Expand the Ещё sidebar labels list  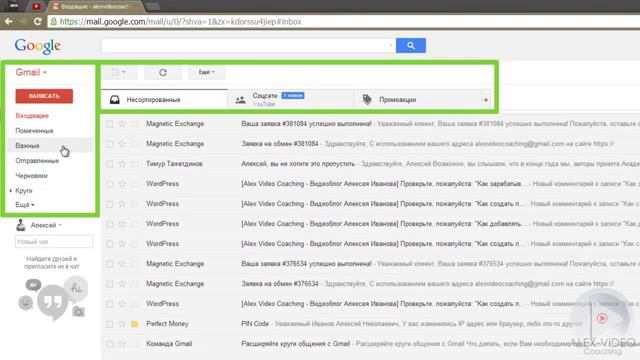[x=24, y=204]
